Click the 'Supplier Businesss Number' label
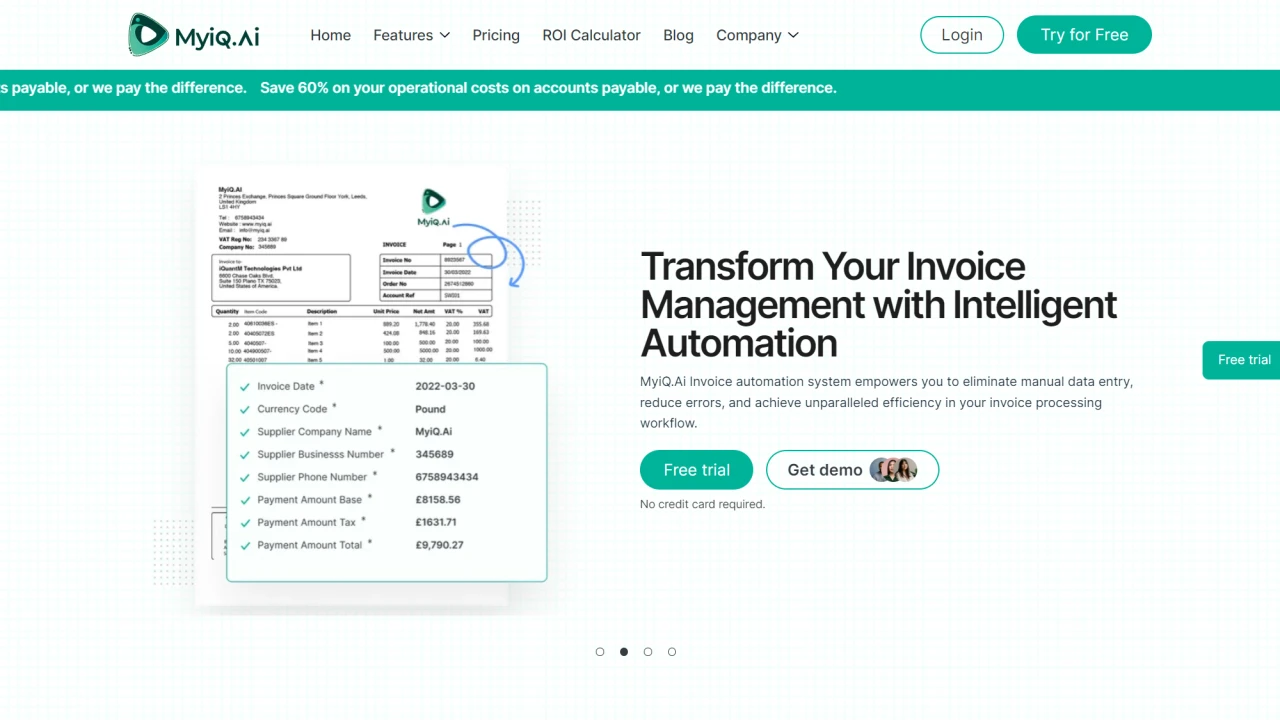1280x720 pixels. 321,454
